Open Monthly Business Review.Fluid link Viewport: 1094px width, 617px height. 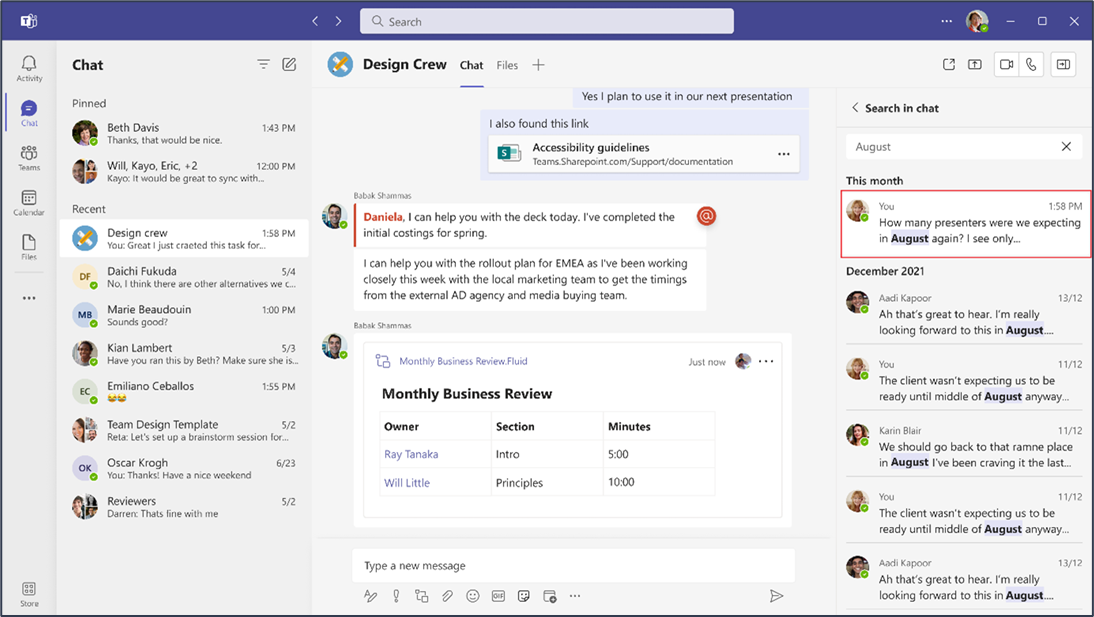(x=463, y=361)
